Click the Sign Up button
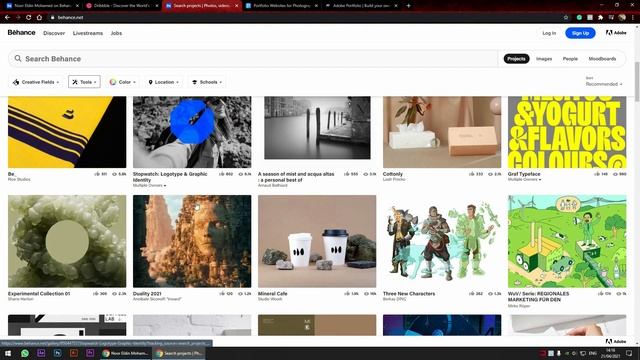This screenshot has width=640, height=360. (x=580, y=33)
